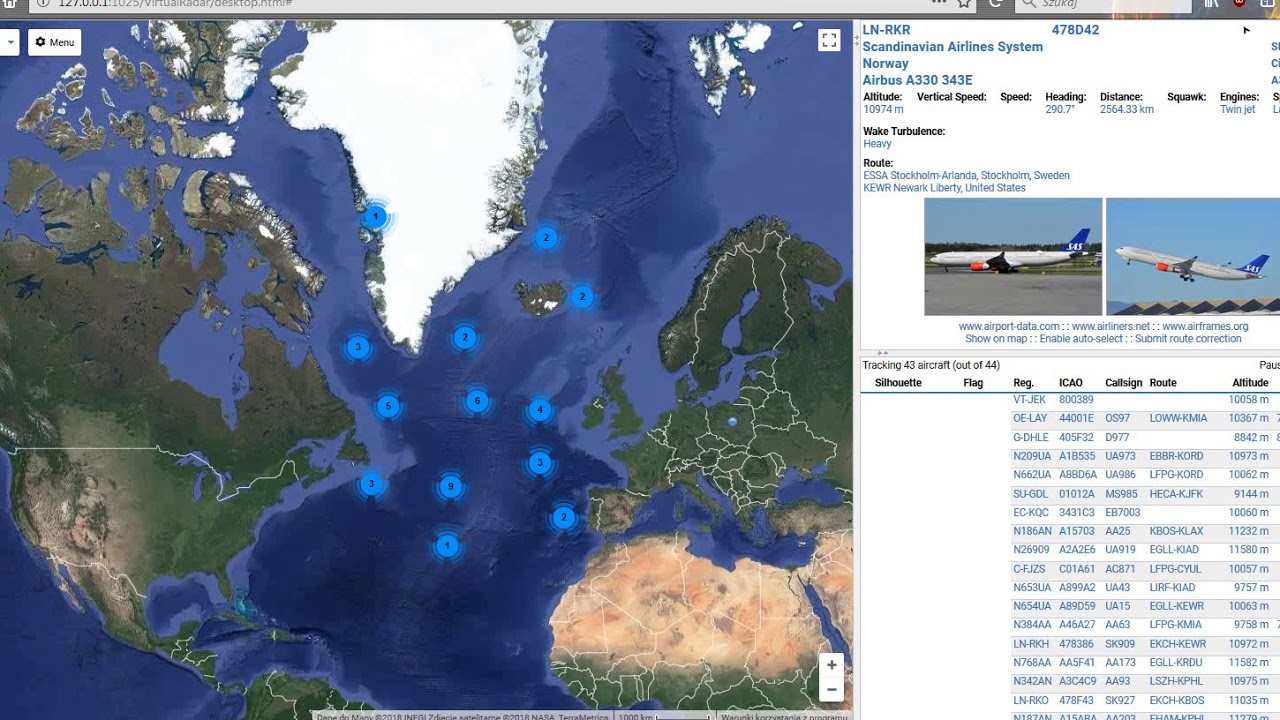The image size is (1280, 720).
Task: Open www.airport-data.com link
Action: 1009,326
